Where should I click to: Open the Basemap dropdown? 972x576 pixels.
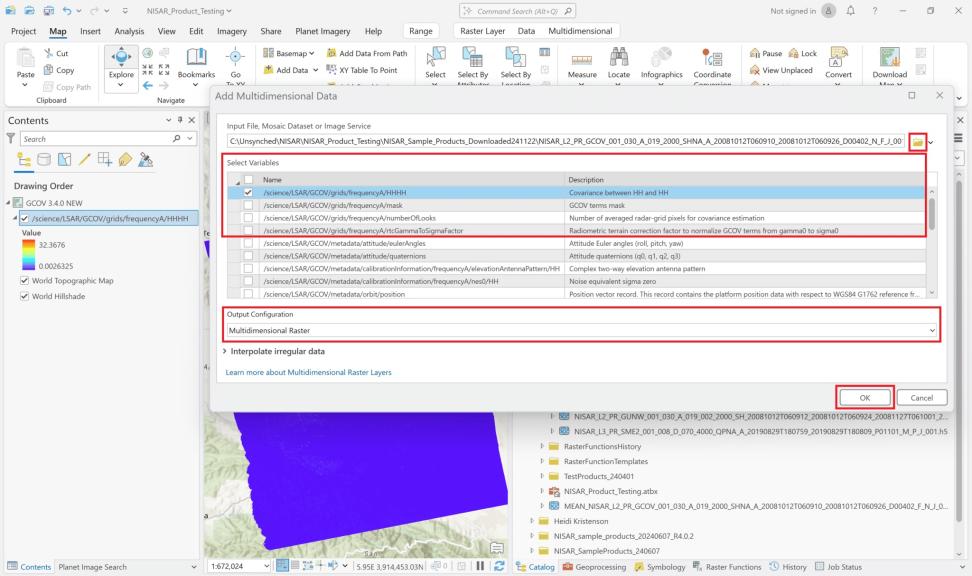(289, 53)
